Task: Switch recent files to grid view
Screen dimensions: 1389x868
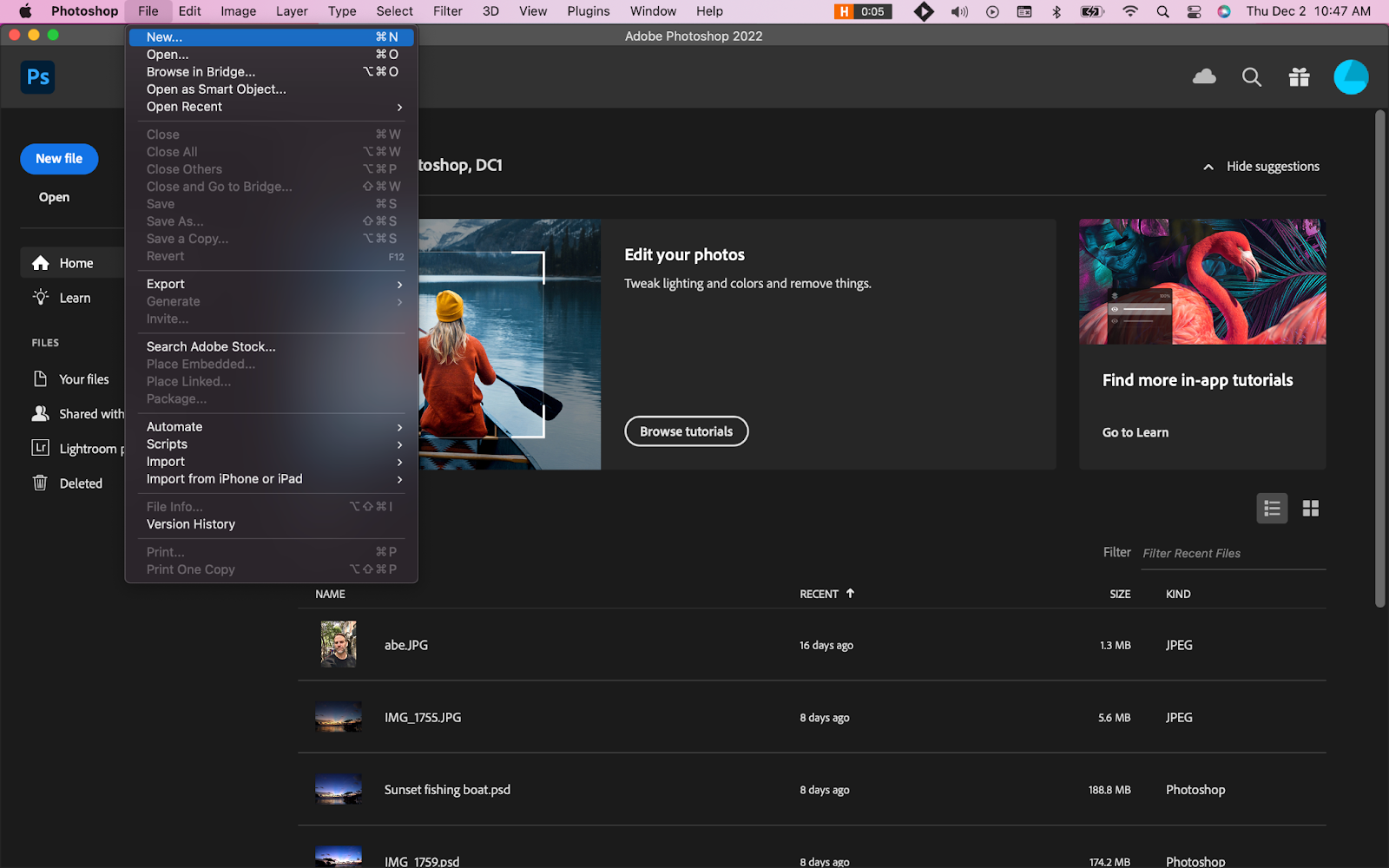Action: [1311, 509]
